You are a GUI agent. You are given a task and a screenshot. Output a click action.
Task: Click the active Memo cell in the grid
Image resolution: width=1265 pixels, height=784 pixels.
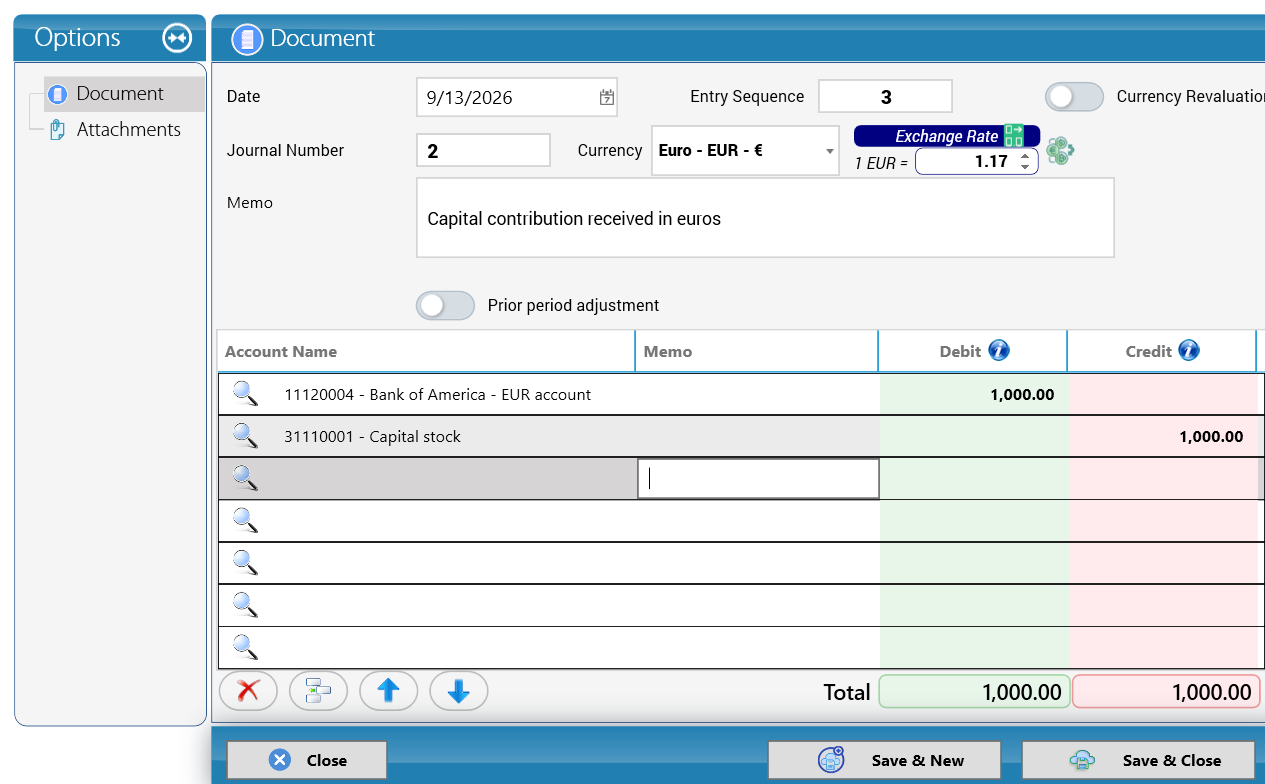coord(758,479)
